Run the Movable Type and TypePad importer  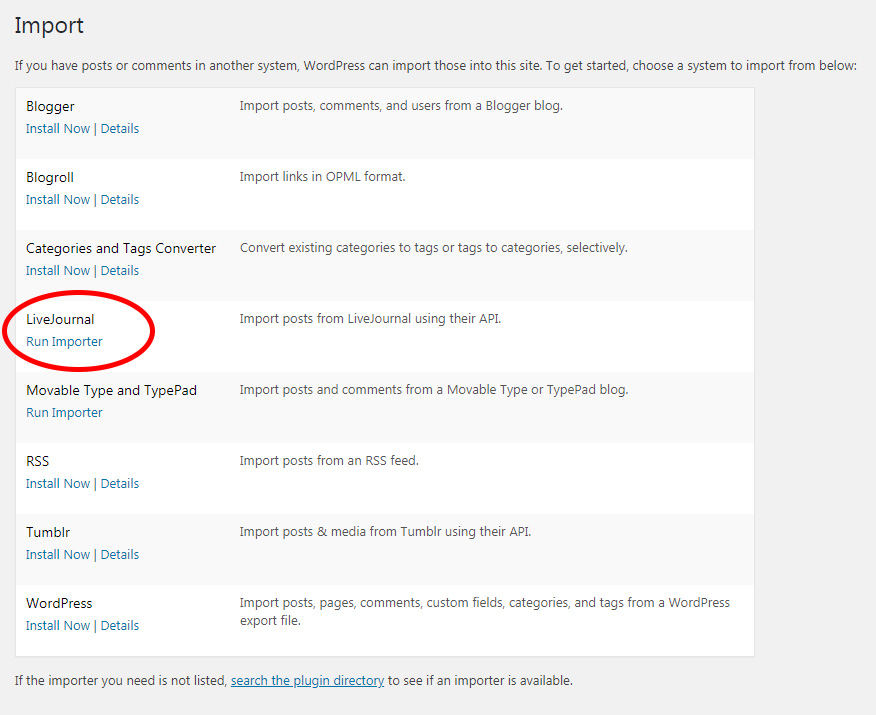(x=63, y=412)
